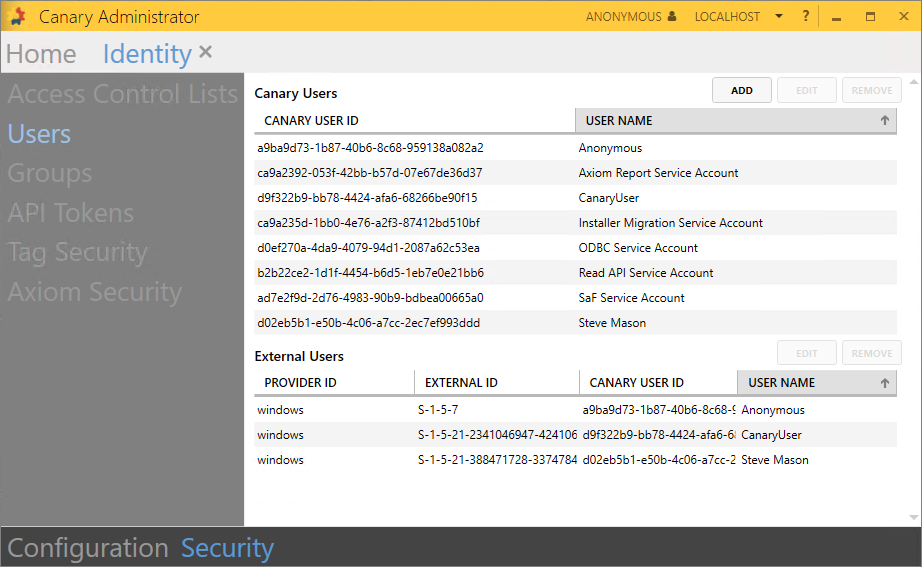Viewport: 922px width, 567px height.
Task: Open Tag Security in the sidebar
Action: pyautogui.click(x=77, y=252)
